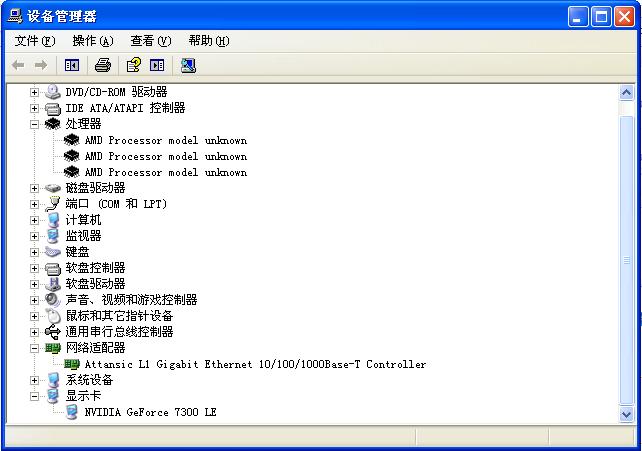Select the third AMD Processor model unknown entry
Image resolution: width=642 pixels, height=451 pixels.
click(166, 172)
